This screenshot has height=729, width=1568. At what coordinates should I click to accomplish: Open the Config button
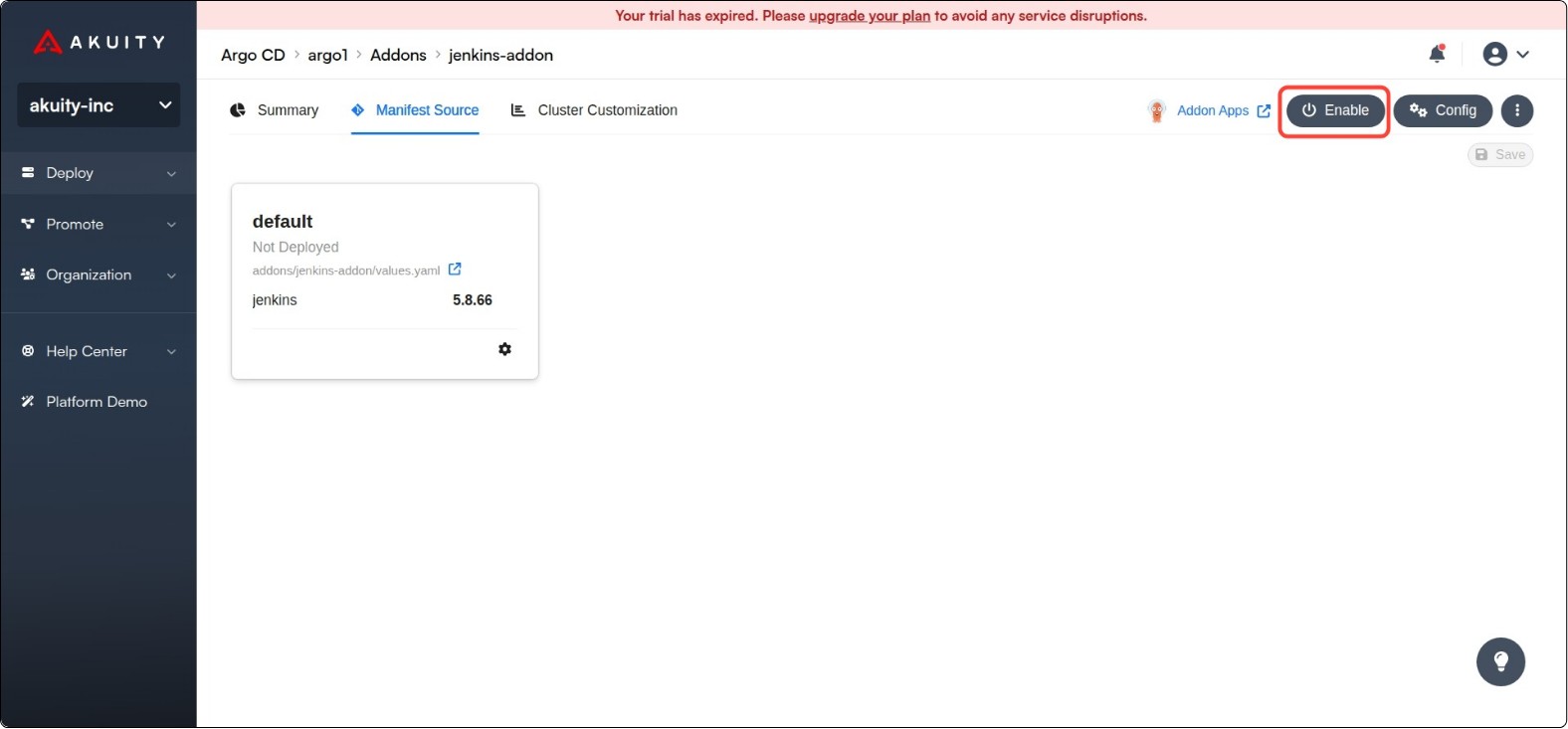point(1443,110)
